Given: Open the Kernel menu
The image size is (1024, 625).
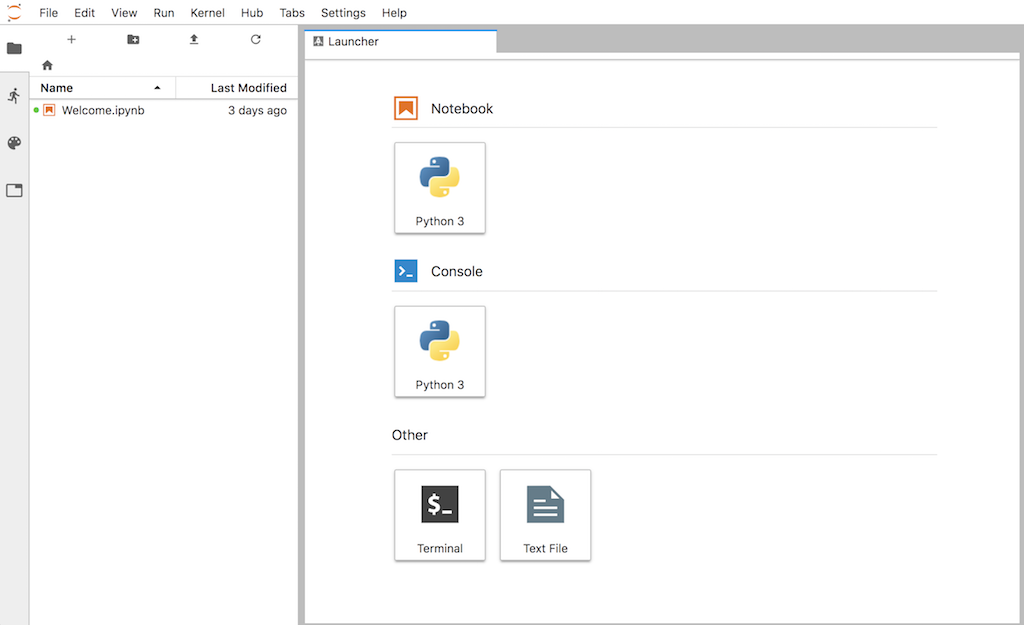Looking at the screenshot, I should (x=208, y=13).
